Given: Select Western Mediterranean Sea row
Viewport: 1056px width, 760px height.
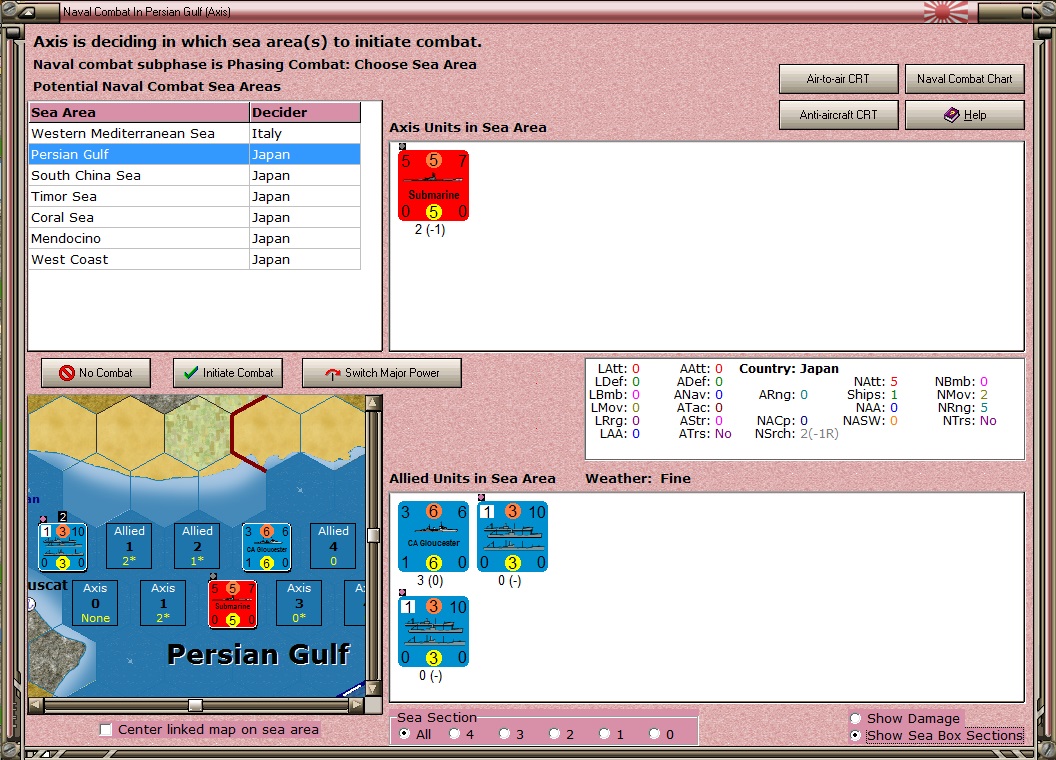Looking at the screenshot, I should (195, 133).
